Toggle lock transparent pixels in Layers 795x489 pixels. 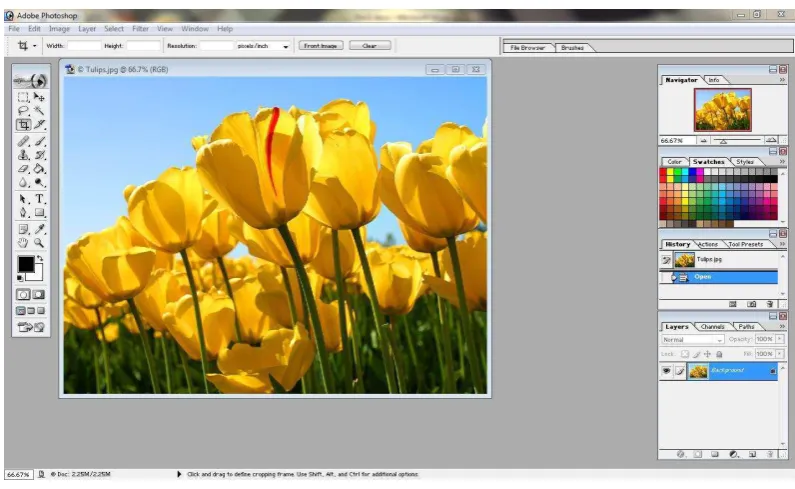pyautogui.click(x=685, y=354)
